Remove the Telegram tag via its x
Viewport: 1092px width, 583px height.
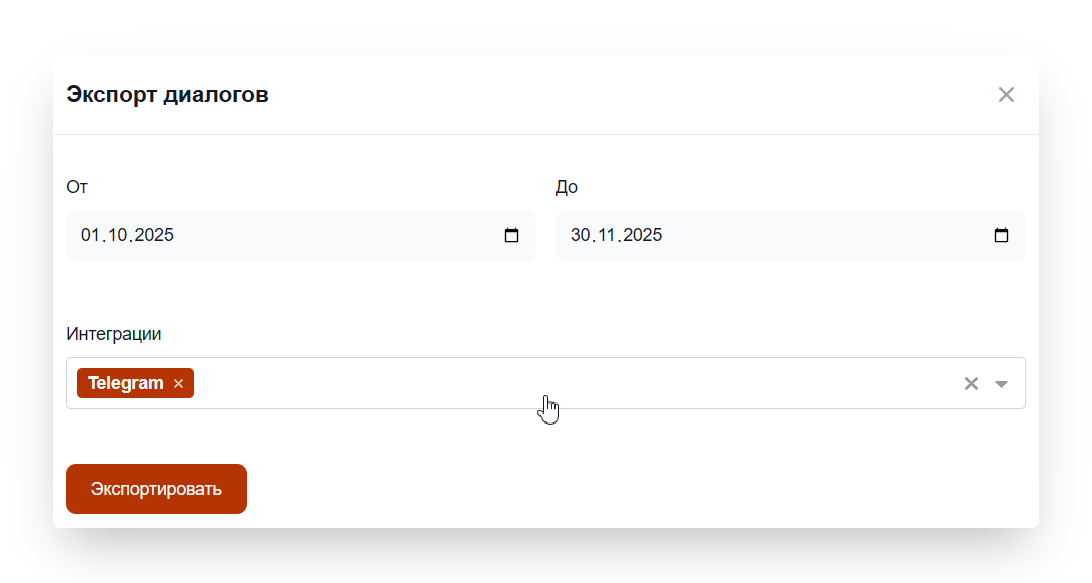point(178,384)
